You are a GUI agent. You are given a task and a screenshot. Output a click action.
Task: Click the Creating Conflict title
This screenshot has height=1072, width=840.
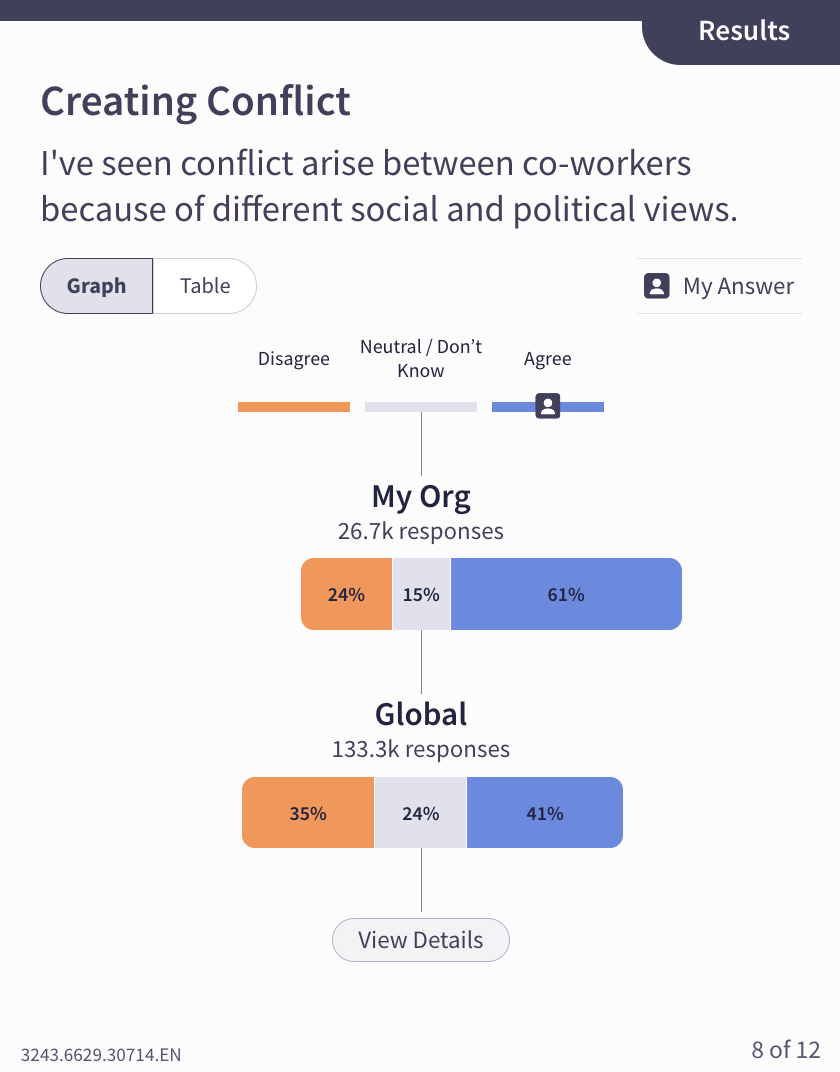click(x=196, y=101)
